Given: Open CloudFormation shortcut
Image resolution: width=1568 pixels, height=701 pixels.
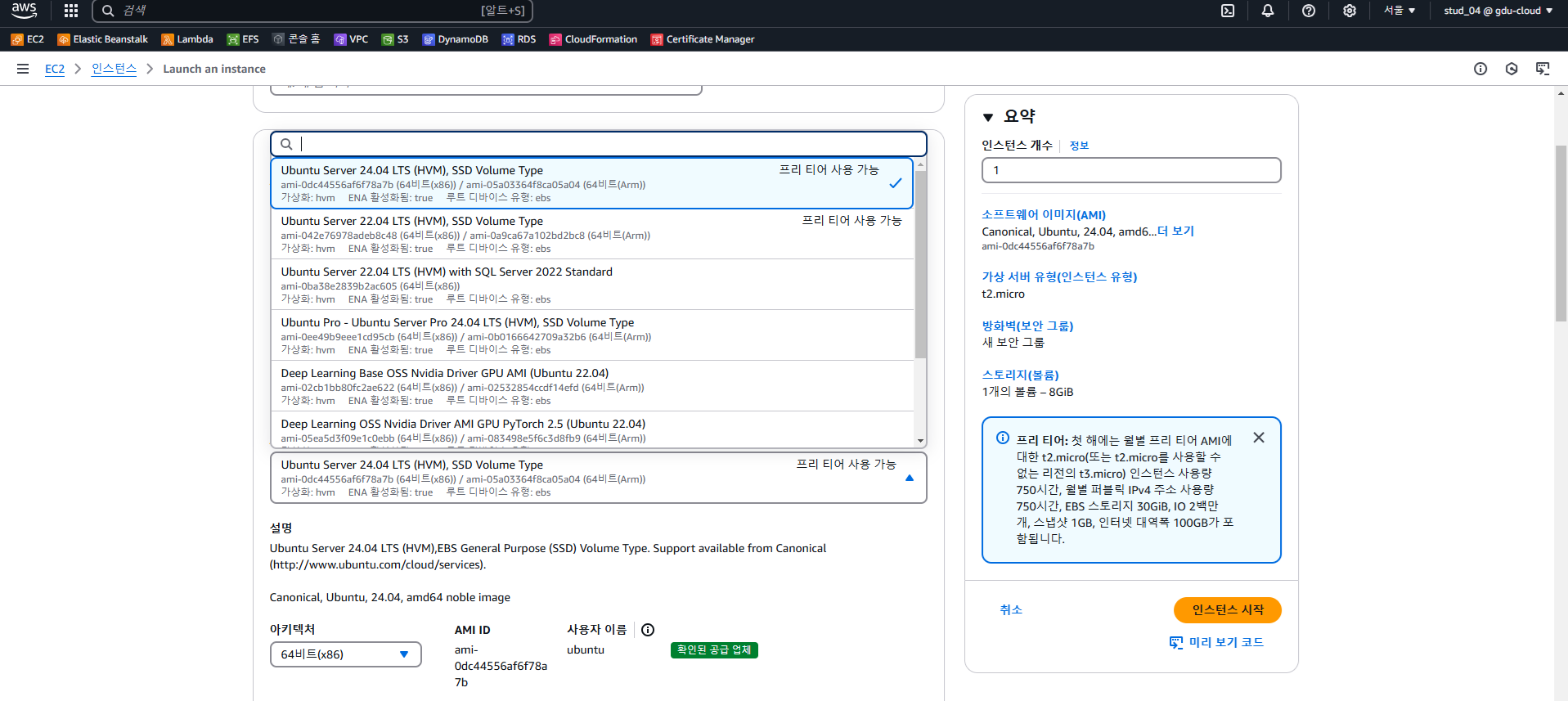Looking at the screenshot, I should tap(593, 39).
